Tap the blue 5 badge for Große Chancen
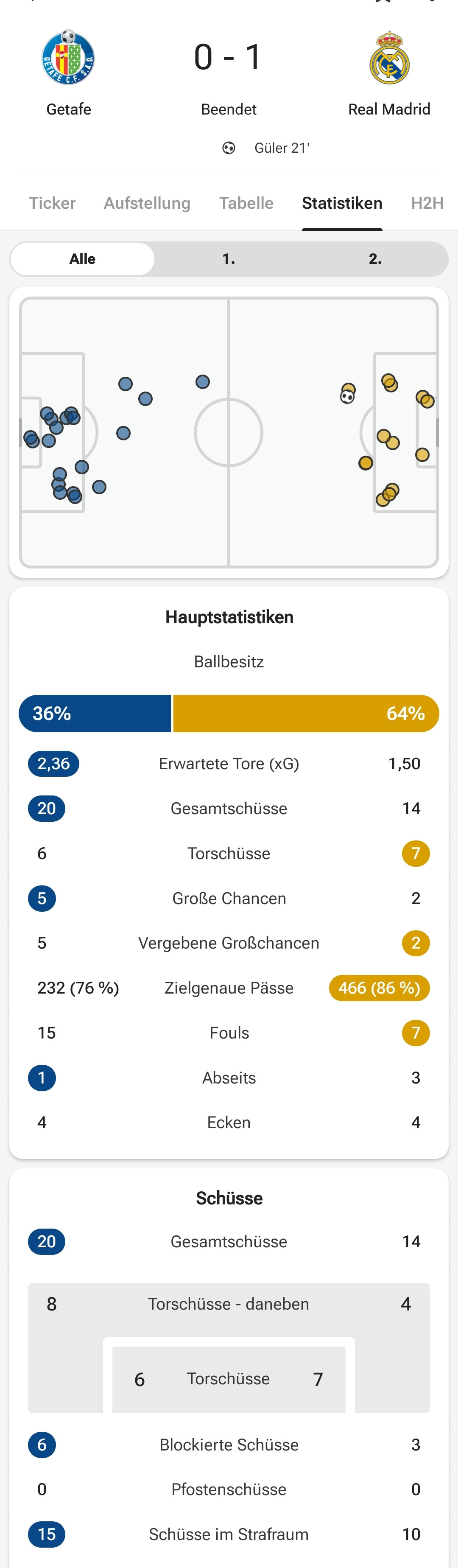The height and width of the screenshot is (1568, 458). coord(42,898)
